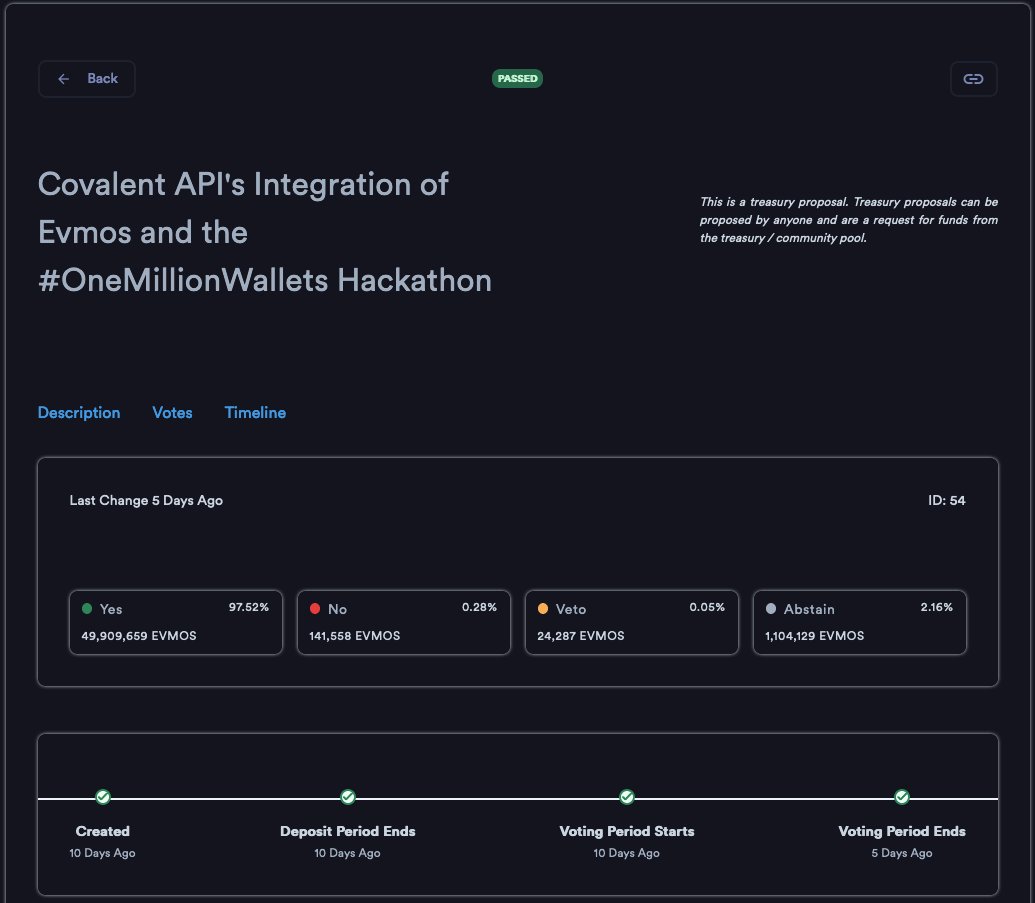Click the '0.28%' No percentage
The height and width of the screenshot is (903, 1035).
pos(479,607)
